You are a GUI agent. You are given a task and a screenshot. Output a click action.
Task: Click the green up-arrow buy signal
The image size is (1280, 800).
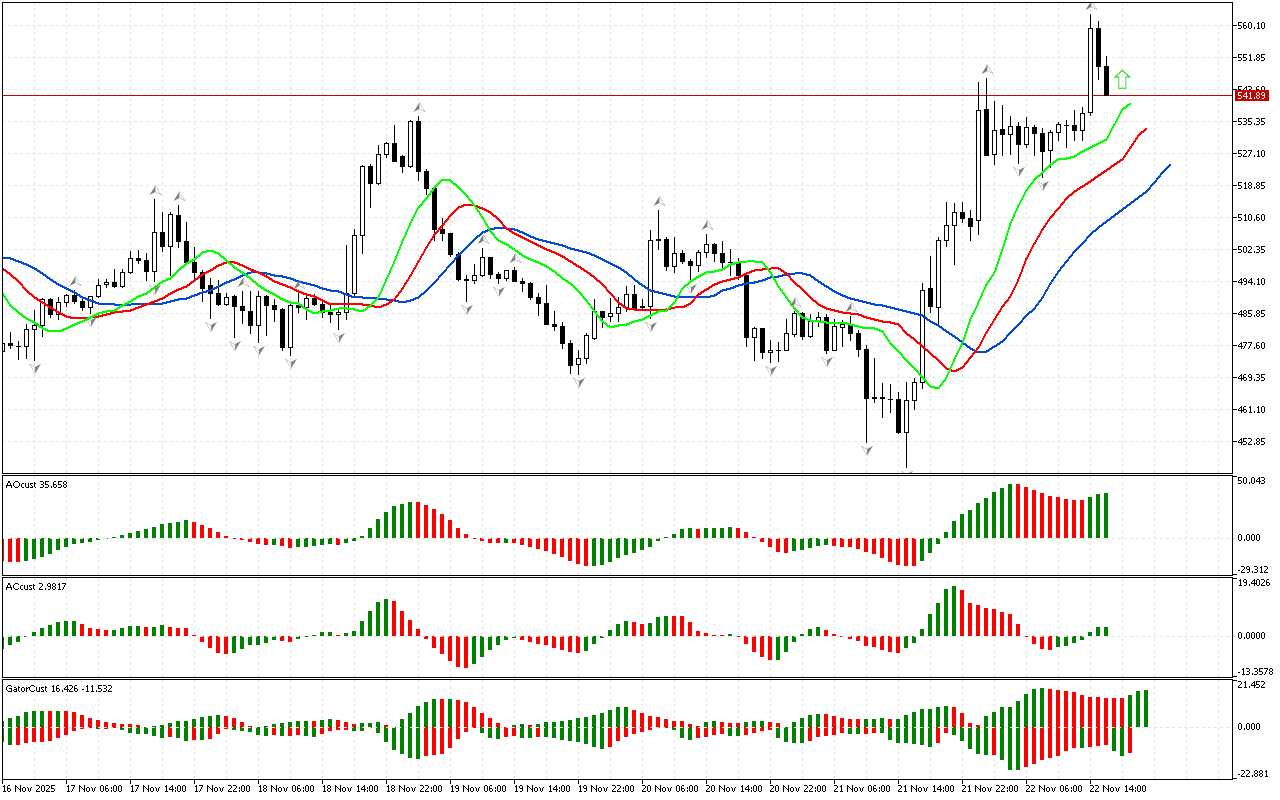1122,78
